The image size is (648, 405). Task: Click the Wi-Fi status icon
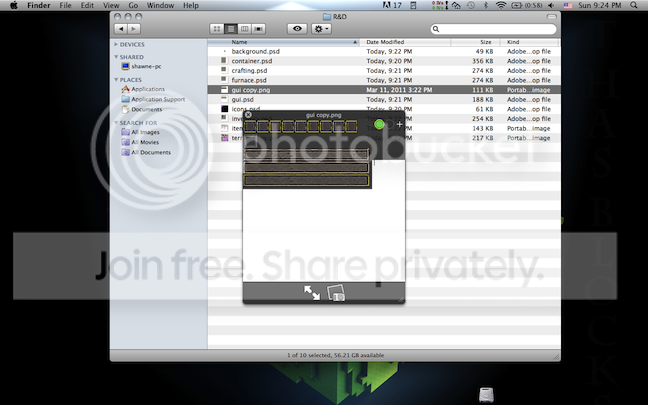[501, 6]
